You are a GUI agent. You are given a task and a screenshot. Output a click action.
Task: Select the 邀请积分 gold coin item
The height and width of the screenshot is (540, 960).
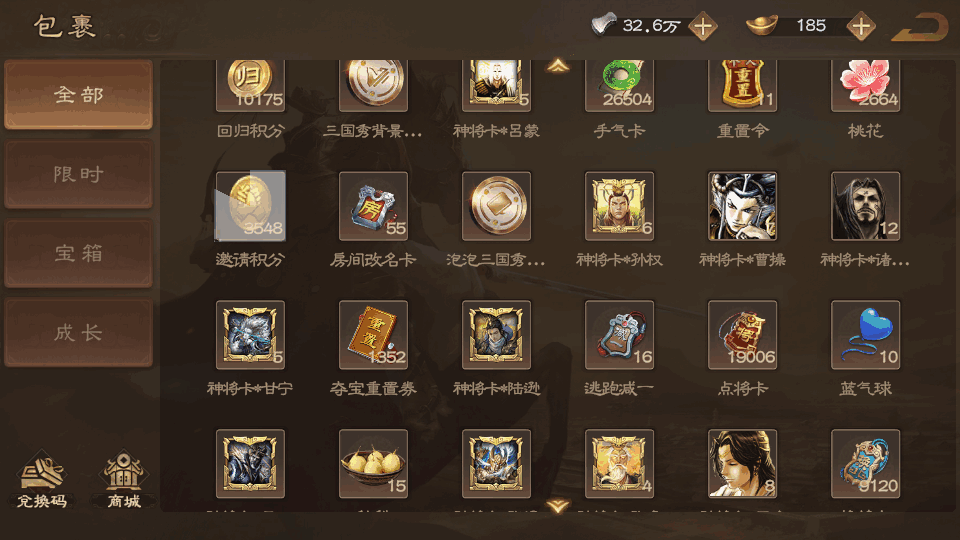(250, 206)
